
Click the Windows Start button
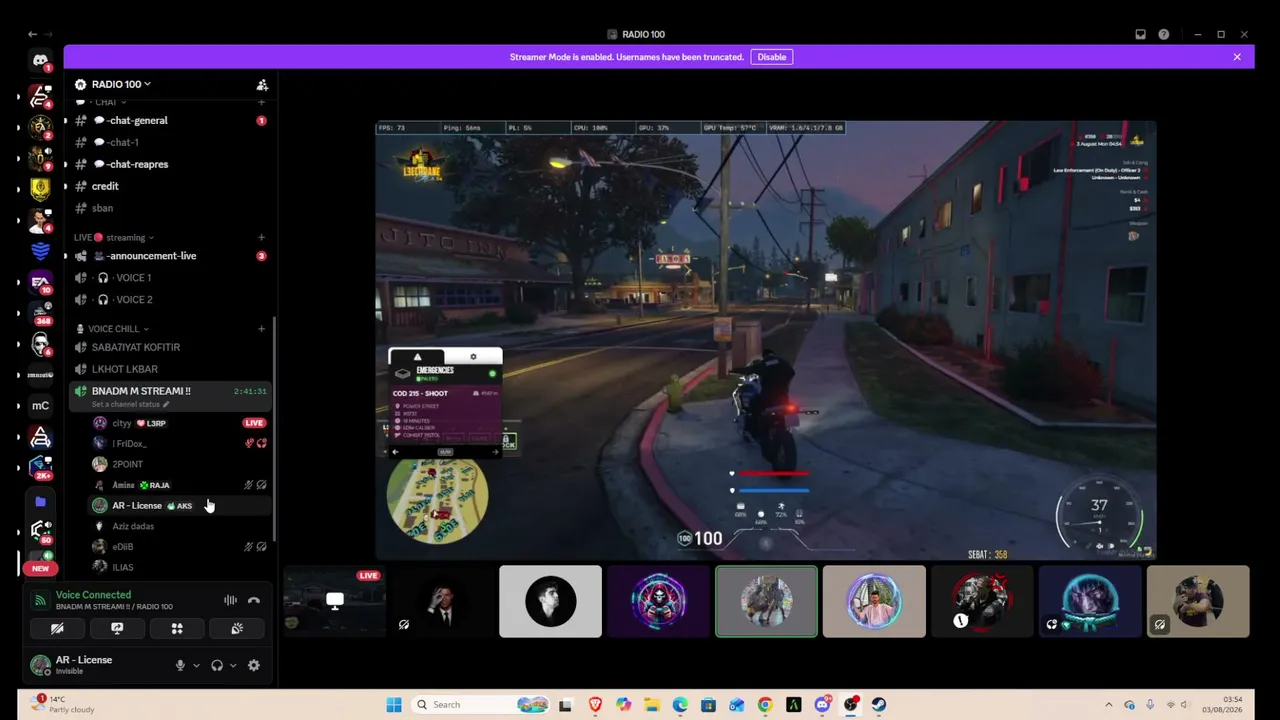point(394,704)
